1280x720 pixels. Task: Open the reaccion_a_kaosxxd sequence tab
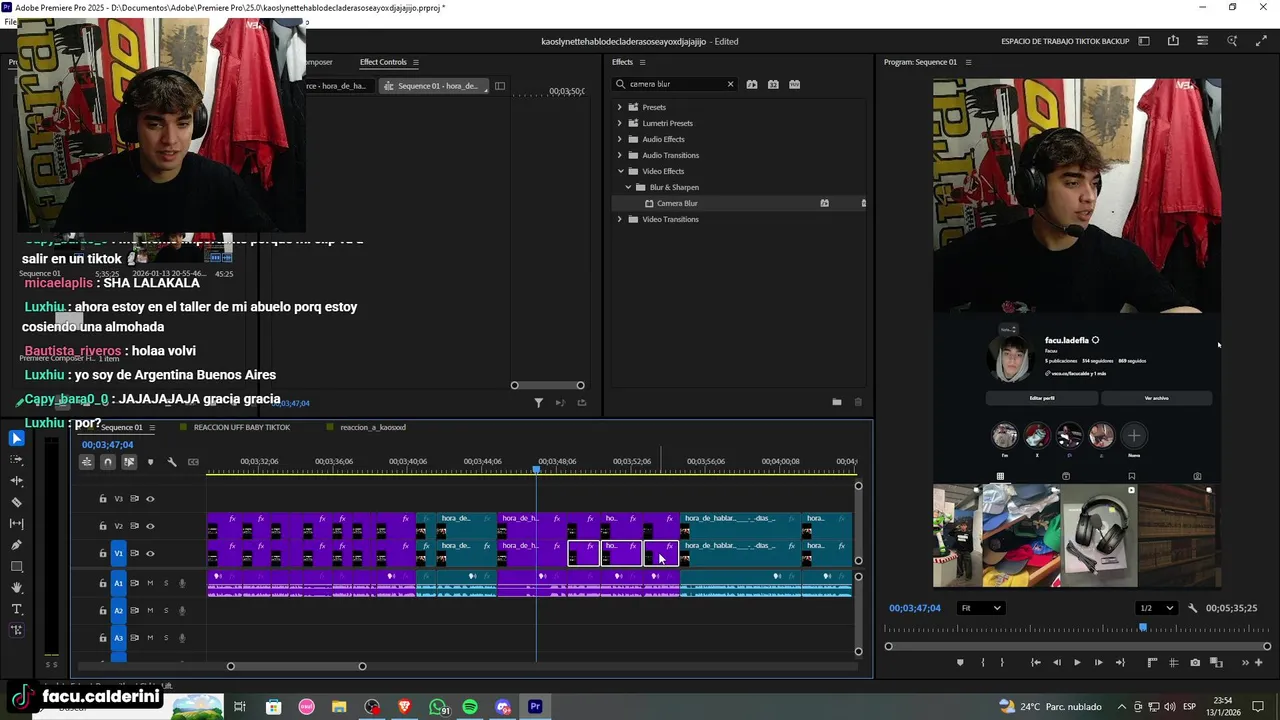pos(373,427)
